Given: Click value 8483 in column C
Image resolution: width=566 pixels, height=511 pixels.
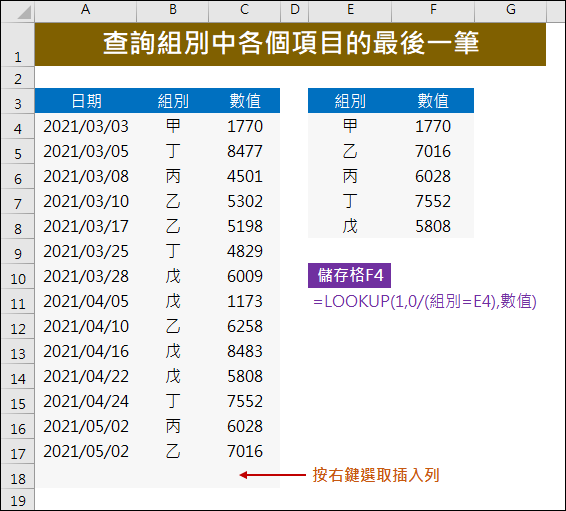Looking at the screenshot, I should pyautogui.click(x=244, y=351).
